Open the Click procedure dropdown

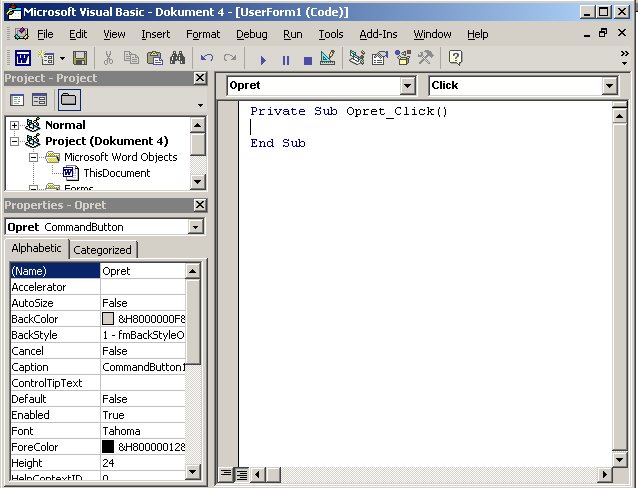610,86
